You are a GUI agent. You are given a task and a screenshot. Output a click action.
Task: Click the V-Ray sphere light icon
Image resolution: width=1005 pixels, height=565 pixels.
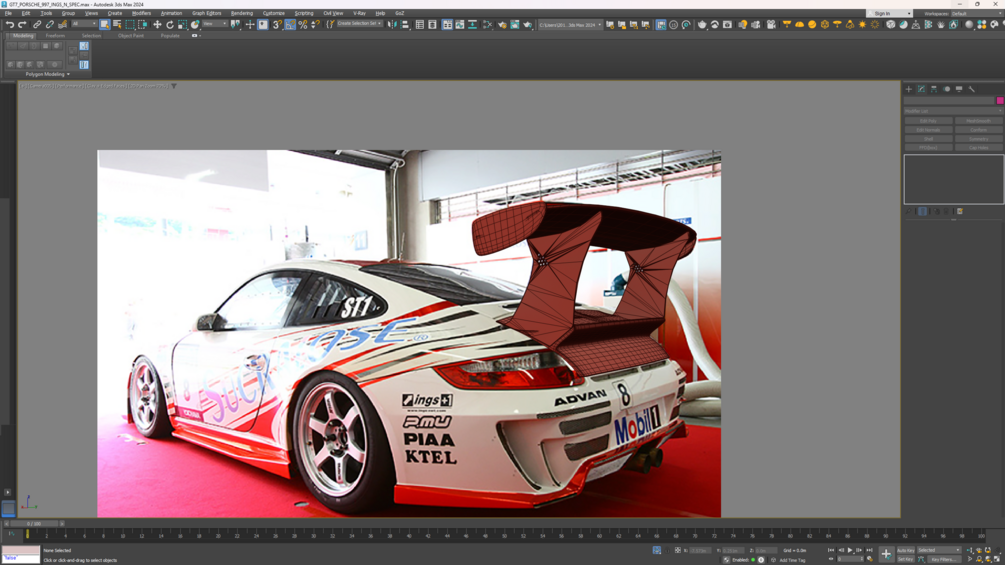click(812, 24)
